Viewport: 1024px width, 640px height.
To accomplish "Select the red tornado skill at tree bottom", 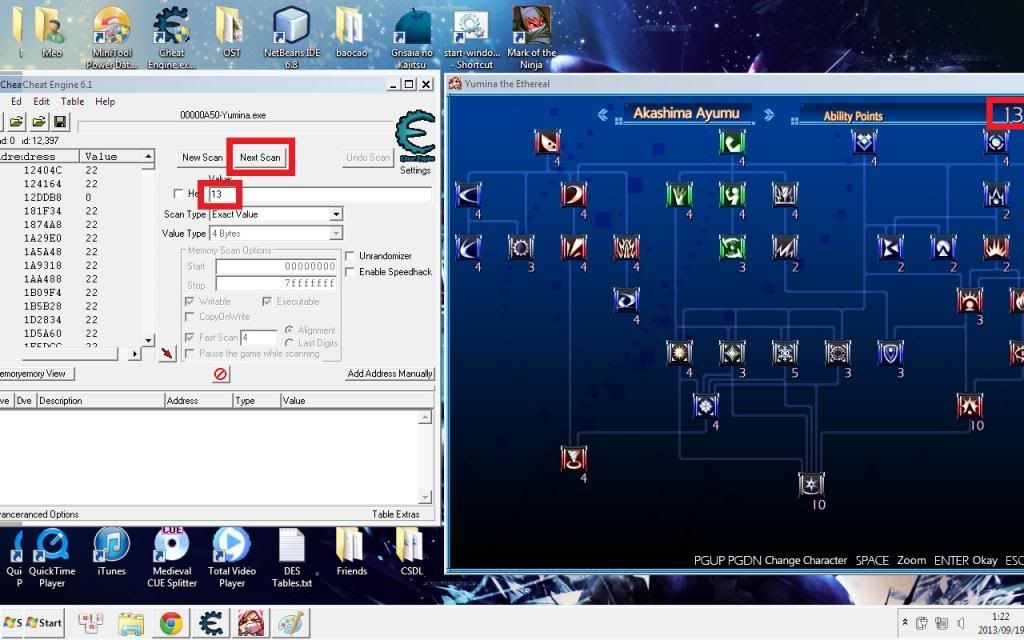I will (x=573, y=458).
